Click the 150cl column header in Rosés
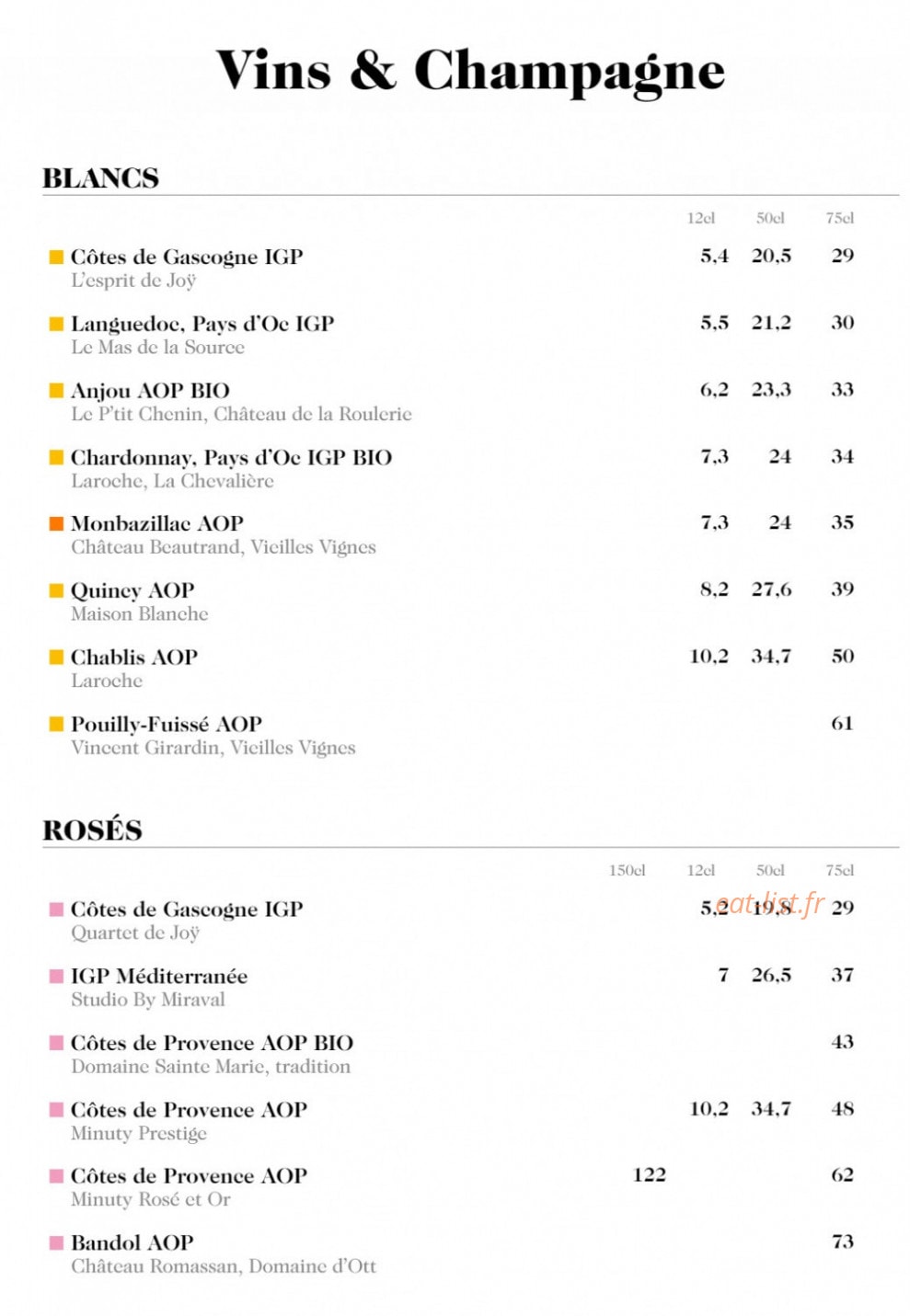The width and height of the screenshot is (910, 1316). tap(627, 870)
